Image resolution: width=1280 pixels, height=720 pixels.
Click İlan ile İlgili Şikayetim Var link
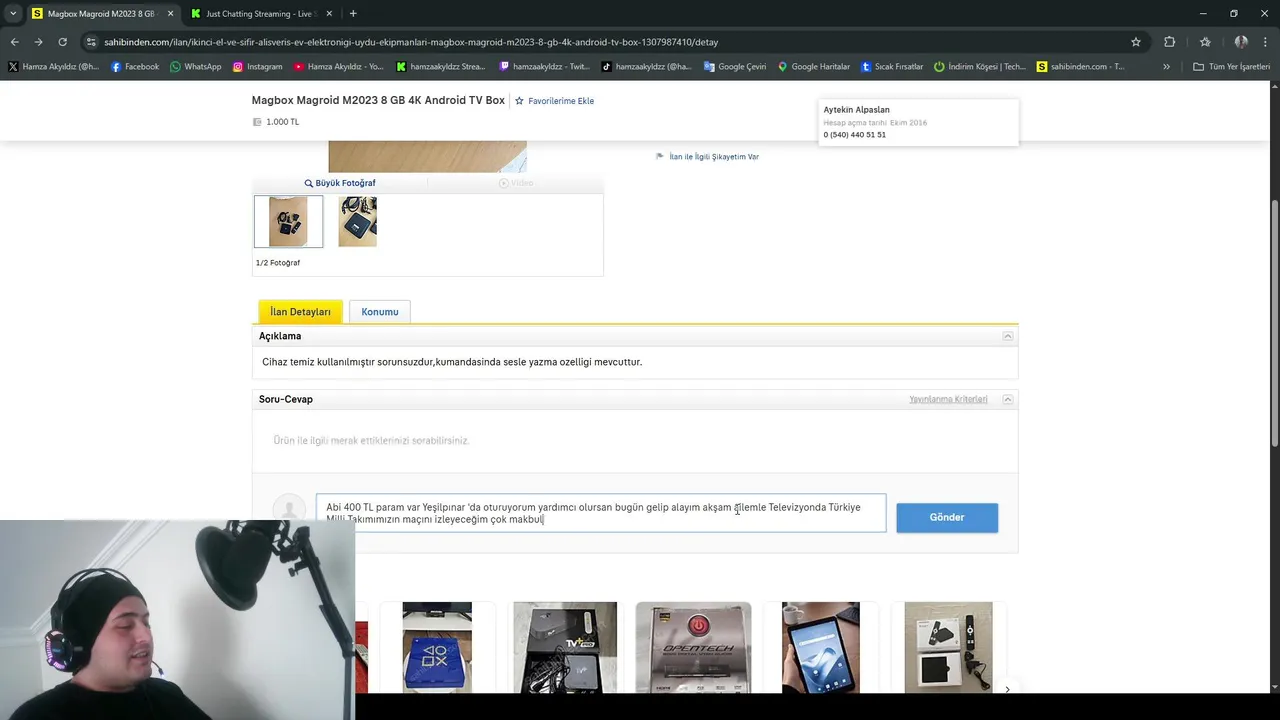pos(707,157)
